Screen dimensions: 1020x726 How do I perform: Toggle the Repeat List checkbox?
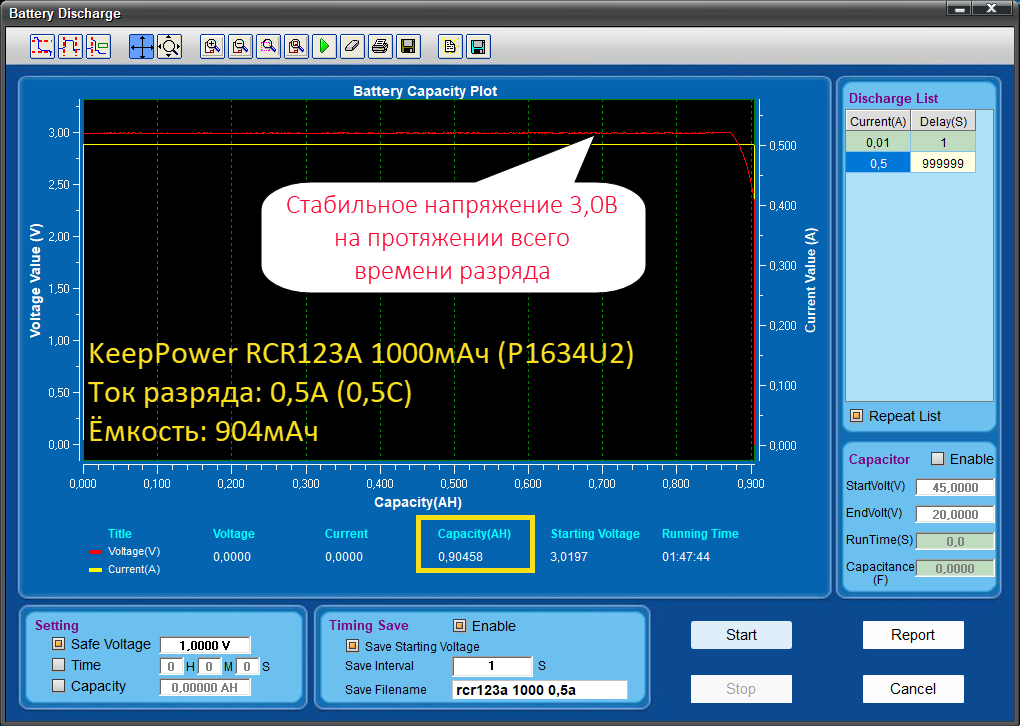click(x=856, y=416)
